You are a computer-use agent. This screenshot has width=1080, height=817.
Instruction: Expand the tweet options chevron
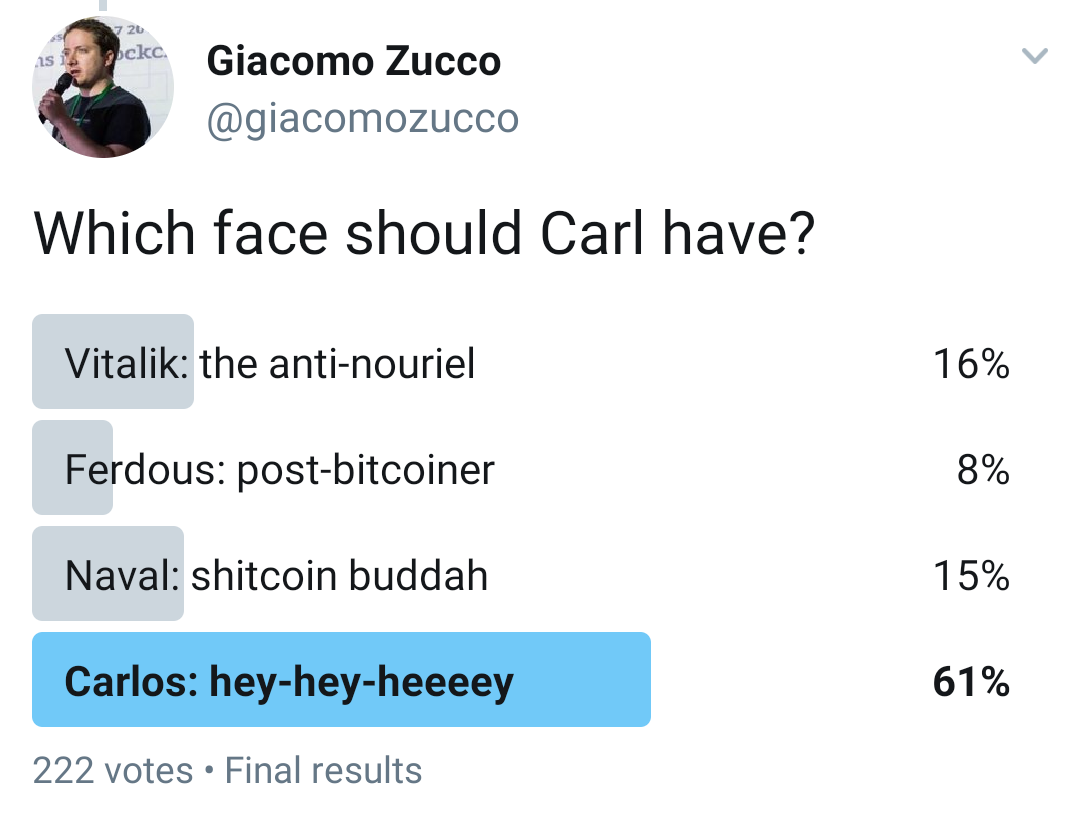pos(1035,55)
